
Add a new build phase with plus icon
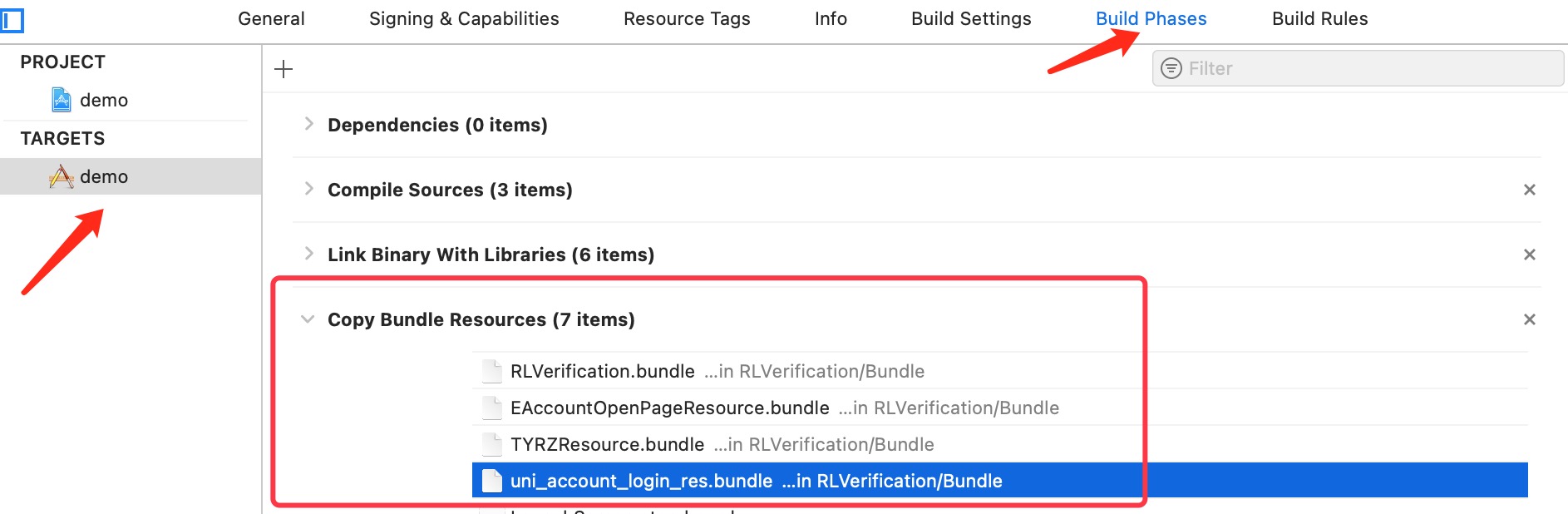pos(284,69)
